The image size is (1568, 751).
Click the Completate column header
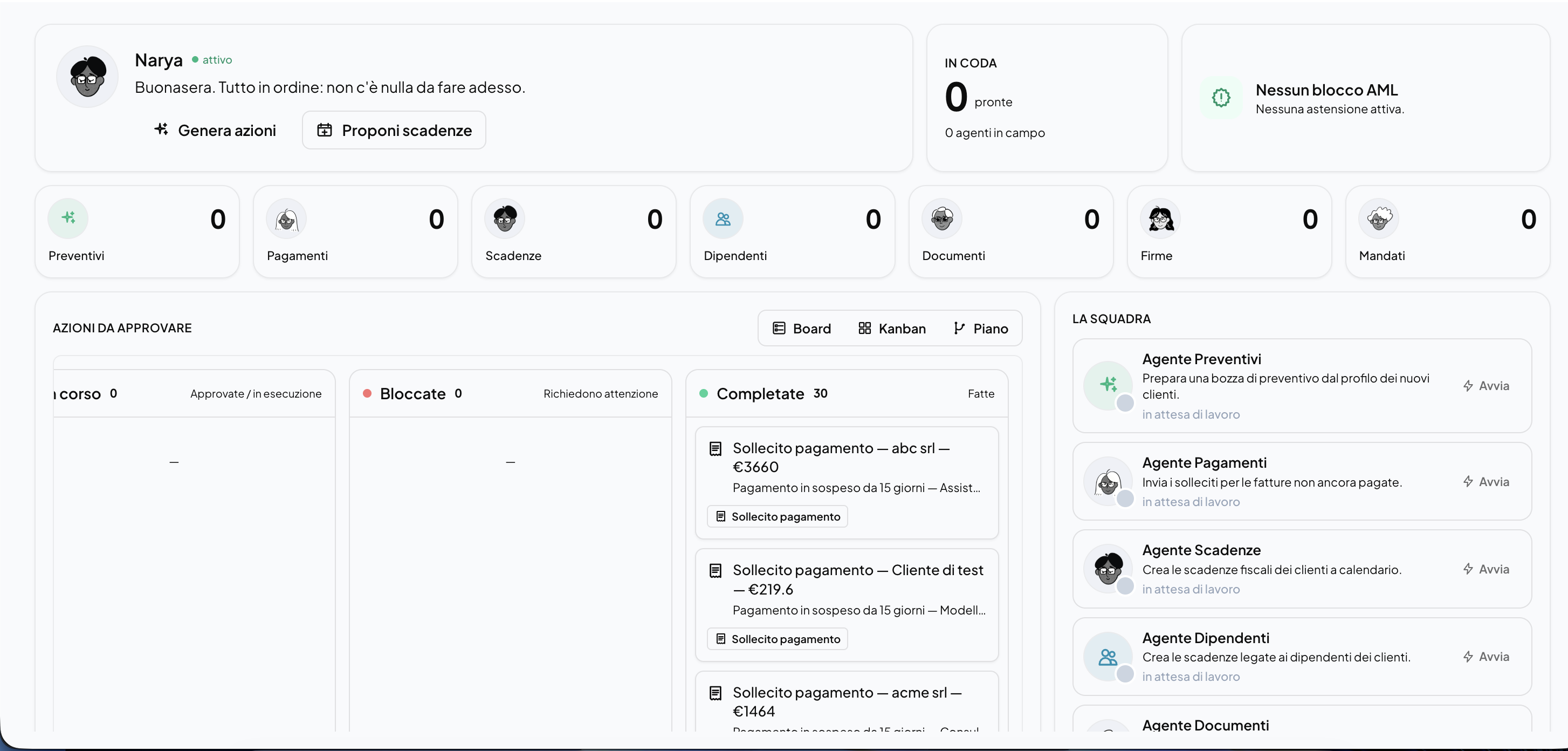(847, 394)
